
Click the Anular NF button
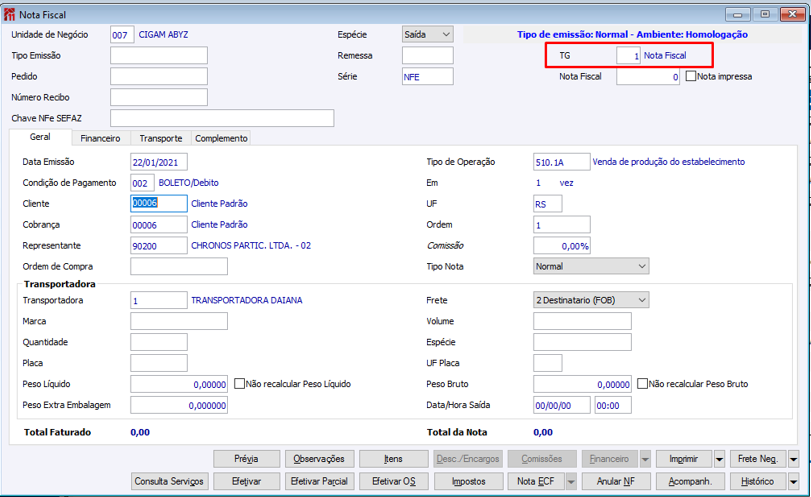pyautogui.click(x=616, y=481)
